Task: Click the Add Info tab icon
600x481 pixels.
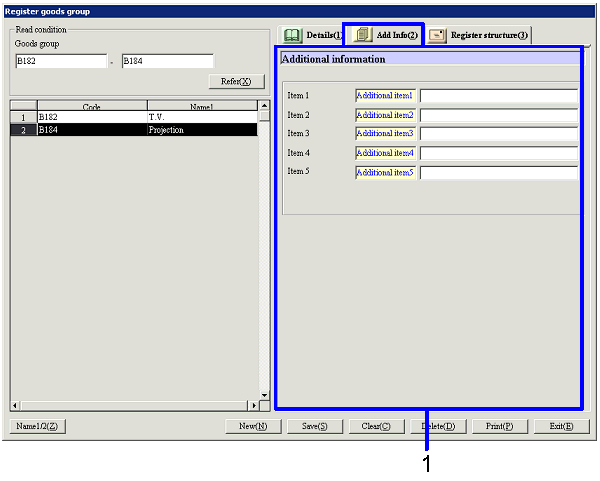Action: click(363, 35)
